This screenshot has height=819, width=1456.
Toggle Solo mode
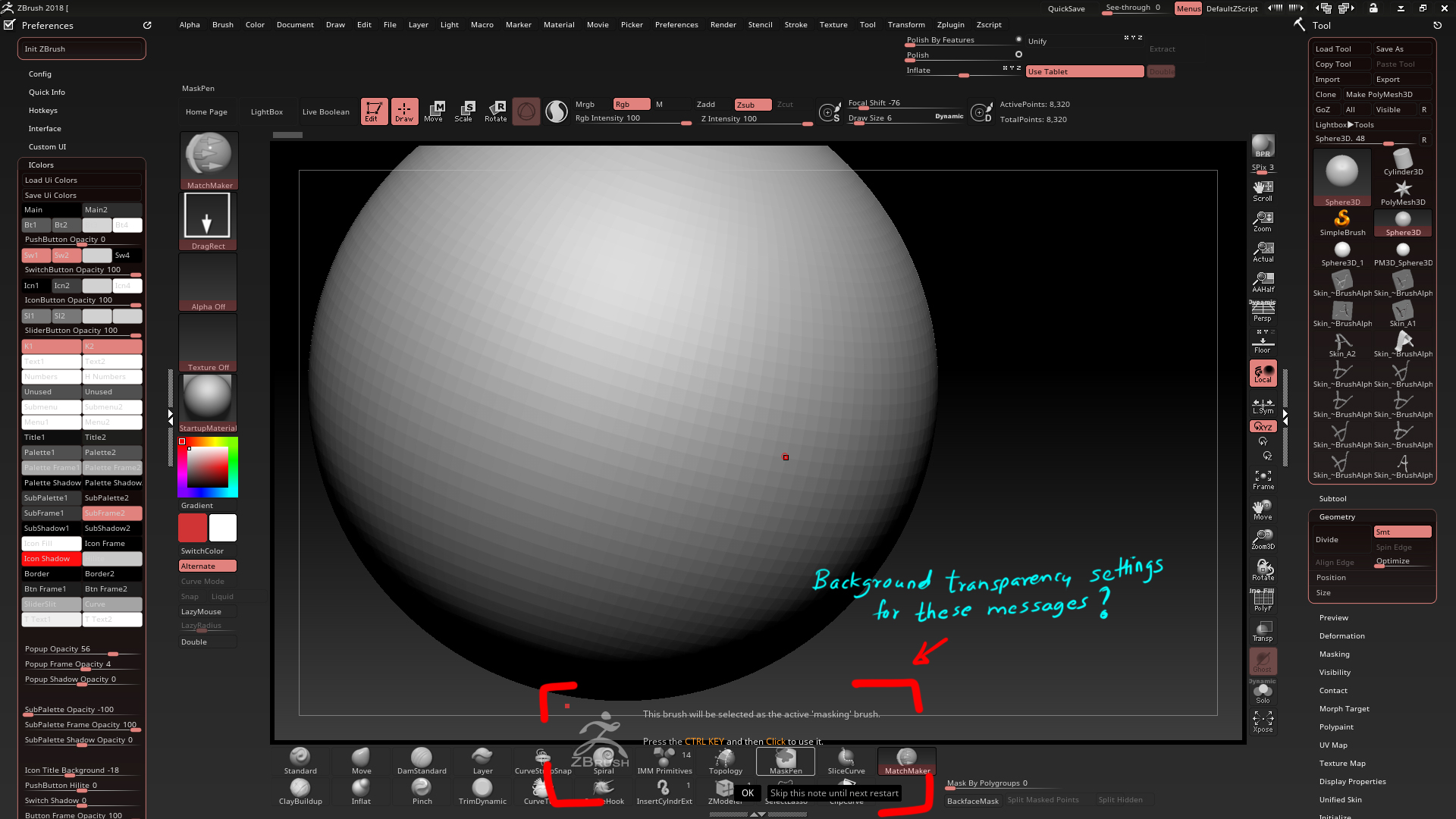pyautogui.click(x=1263, y=692)
